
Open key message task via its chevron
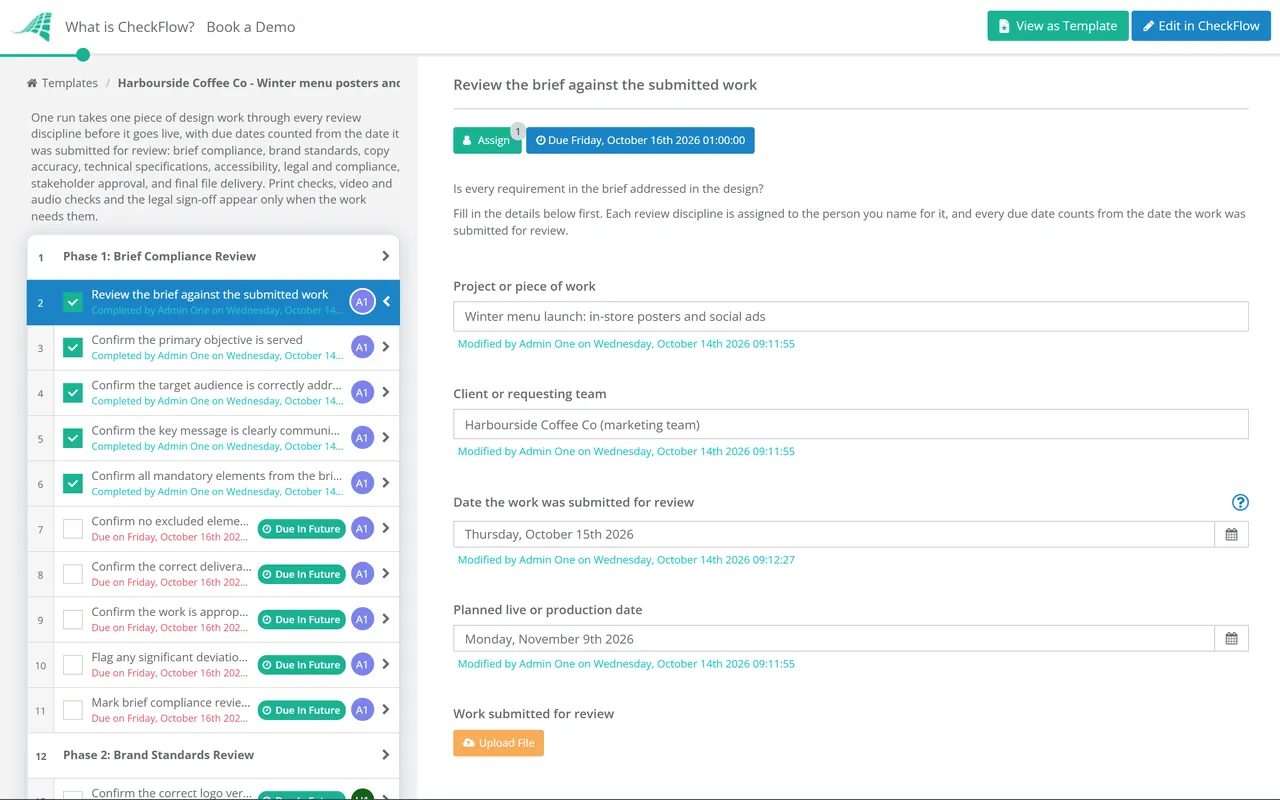point(386,437)
